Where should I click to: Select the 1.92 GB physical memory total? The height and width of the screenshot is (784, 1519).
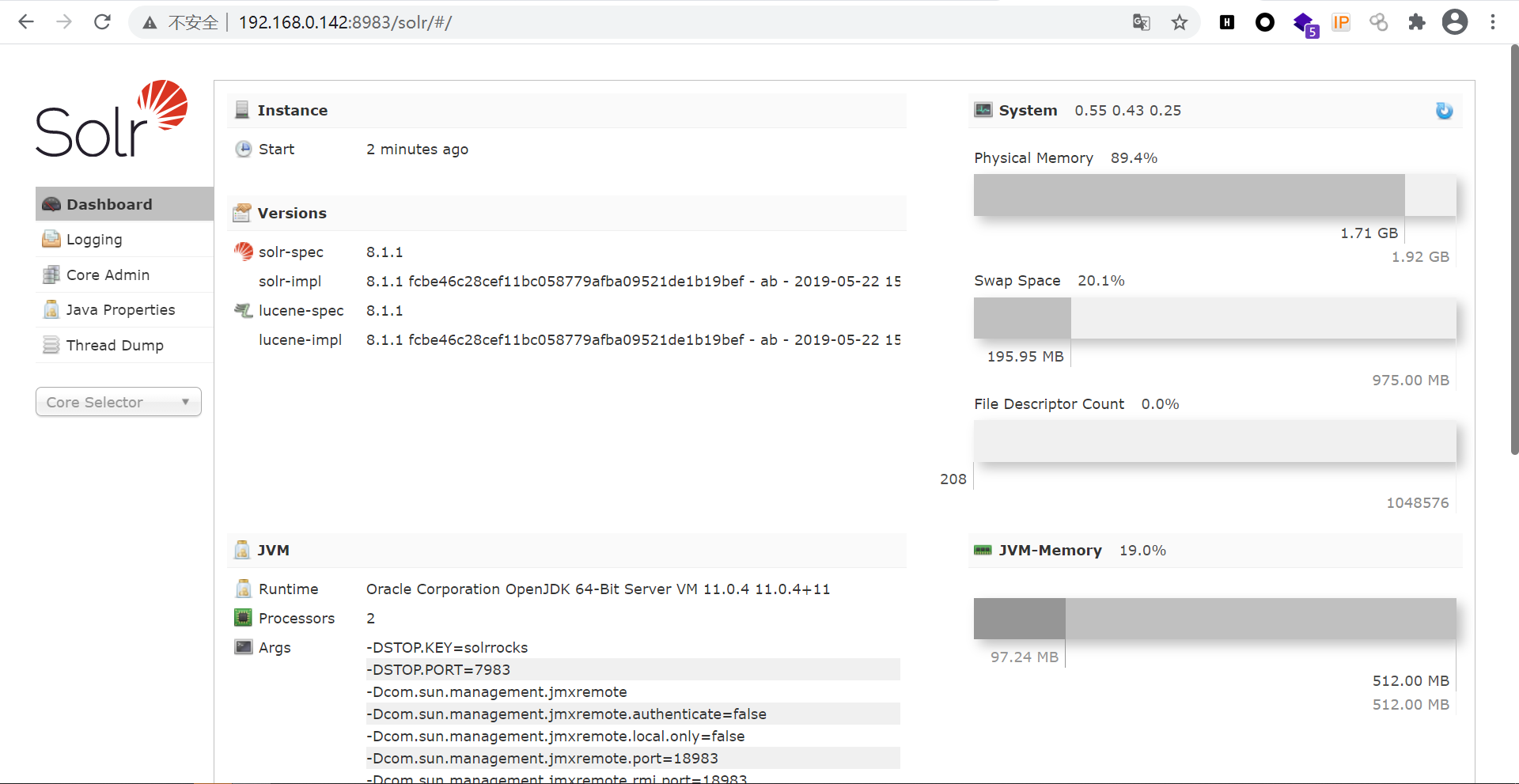coord(1420,256)
